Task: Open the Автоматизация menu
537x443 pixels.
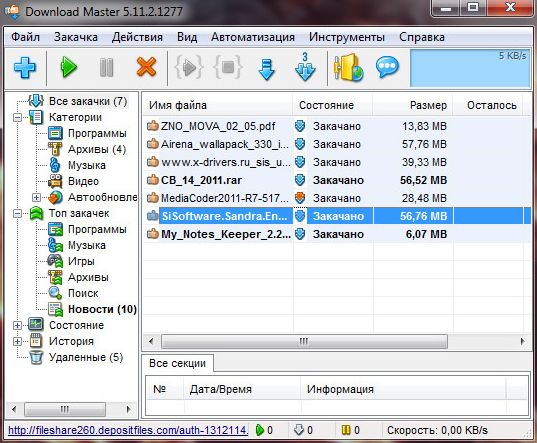Action: (x=253, y=37)
